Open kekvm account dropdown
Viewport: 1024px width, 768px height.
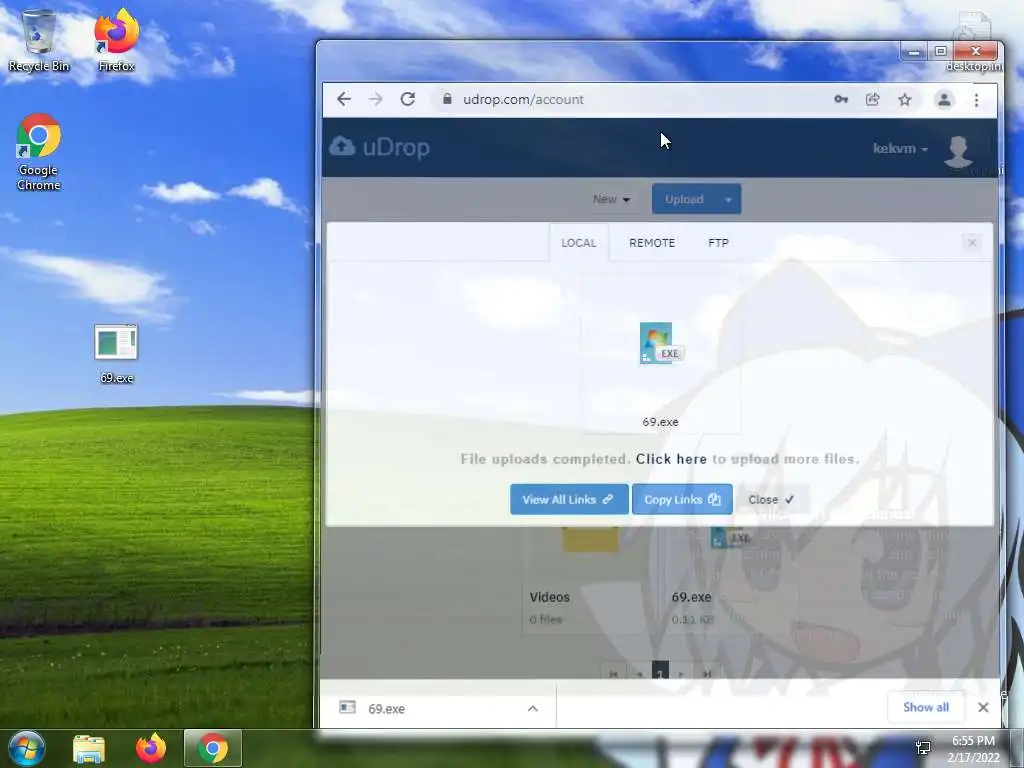(x=900, y=149)
